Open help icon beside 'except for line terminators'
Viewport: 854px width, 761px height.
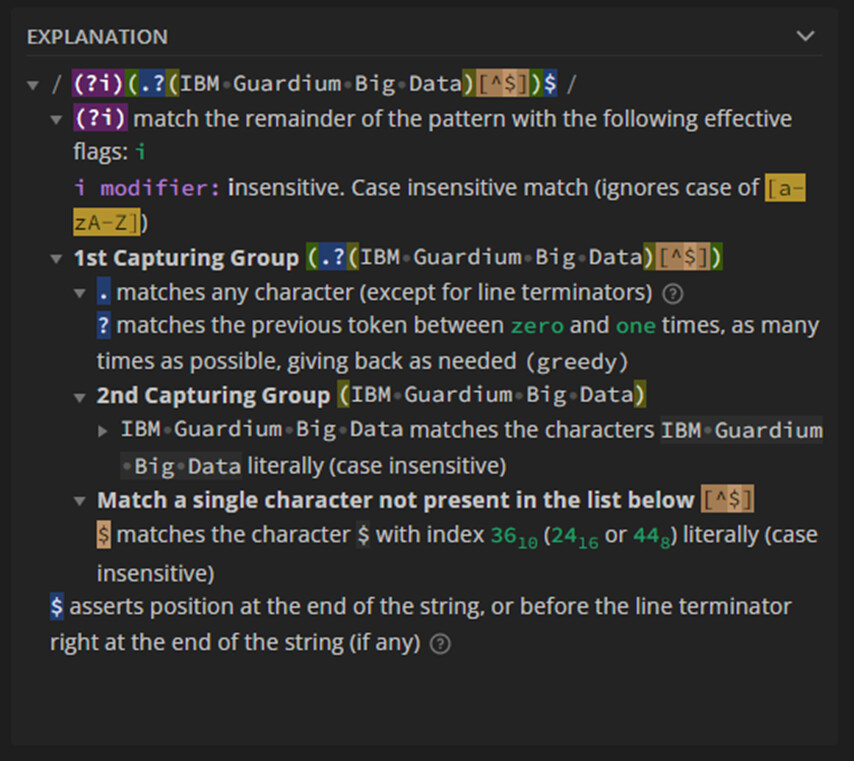click(673, 294)
